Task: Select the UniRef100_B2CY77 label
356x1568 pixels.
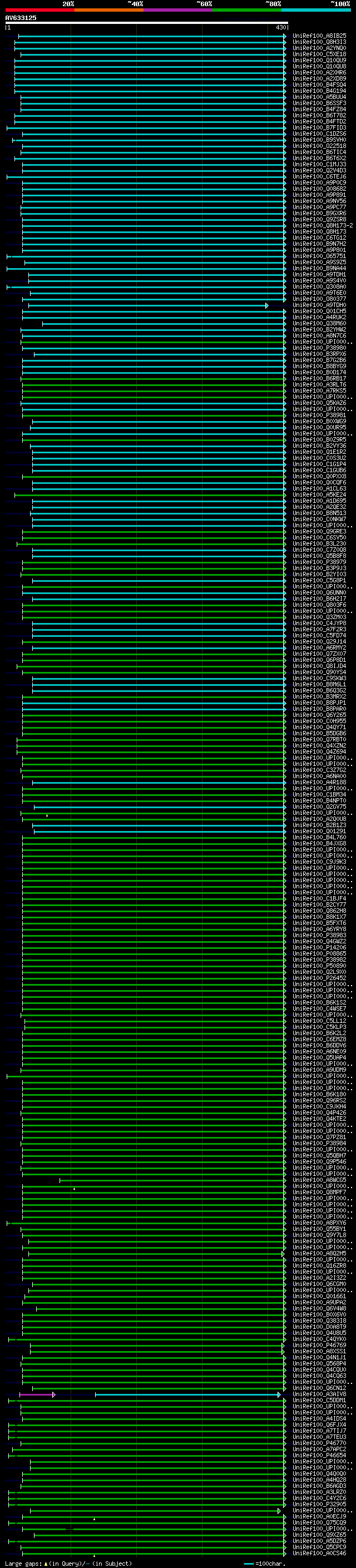Action: (x=319, y=904)
